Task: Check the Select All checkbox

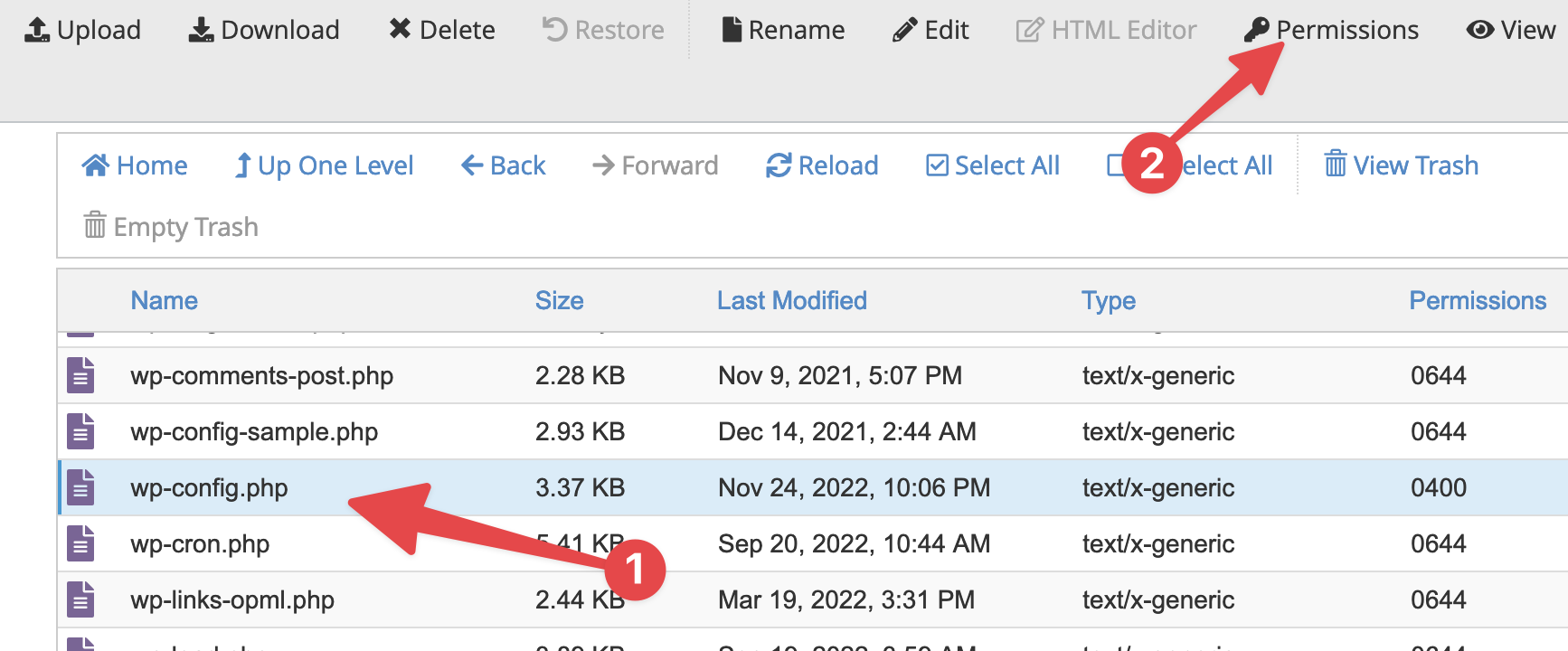Action: tap(938, 165)
